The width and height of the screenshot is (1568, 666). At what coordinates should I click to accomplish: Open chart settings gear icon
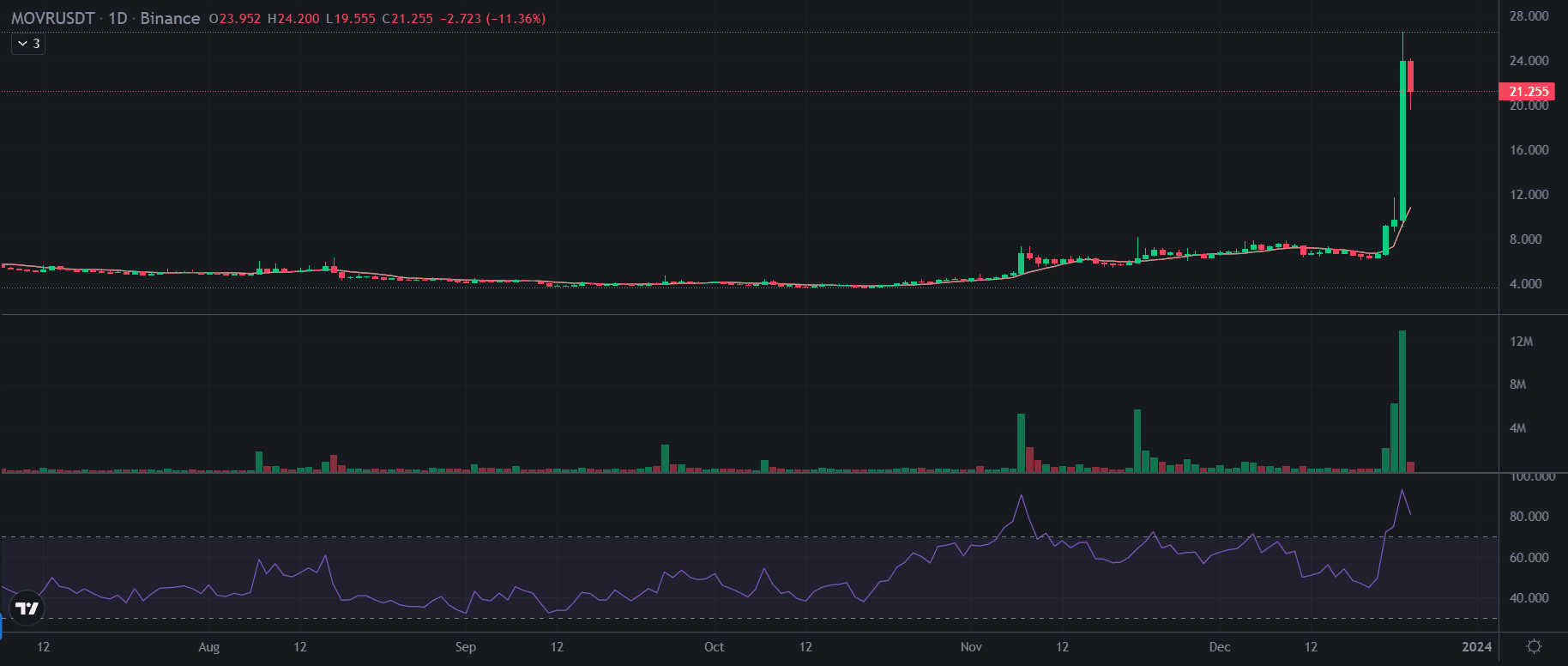1534,646
